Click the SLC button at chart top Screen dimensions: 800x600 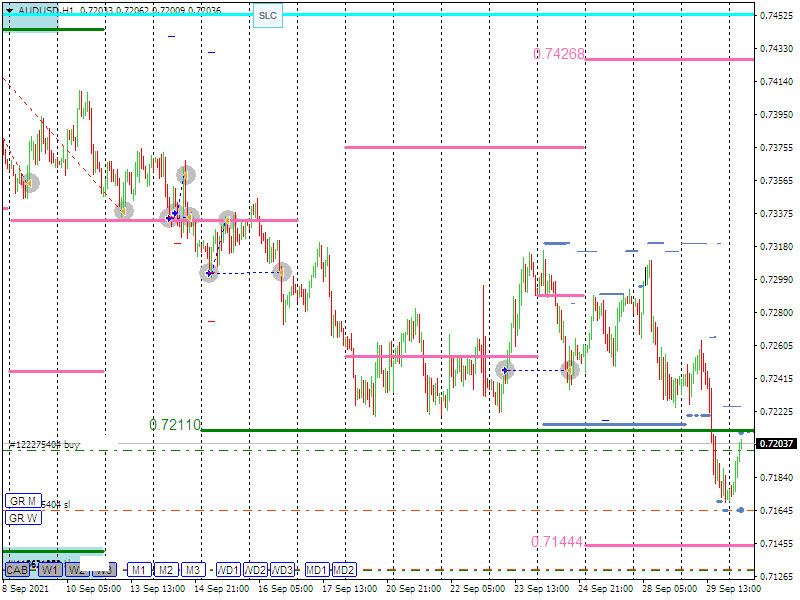(x=267, y=16)
